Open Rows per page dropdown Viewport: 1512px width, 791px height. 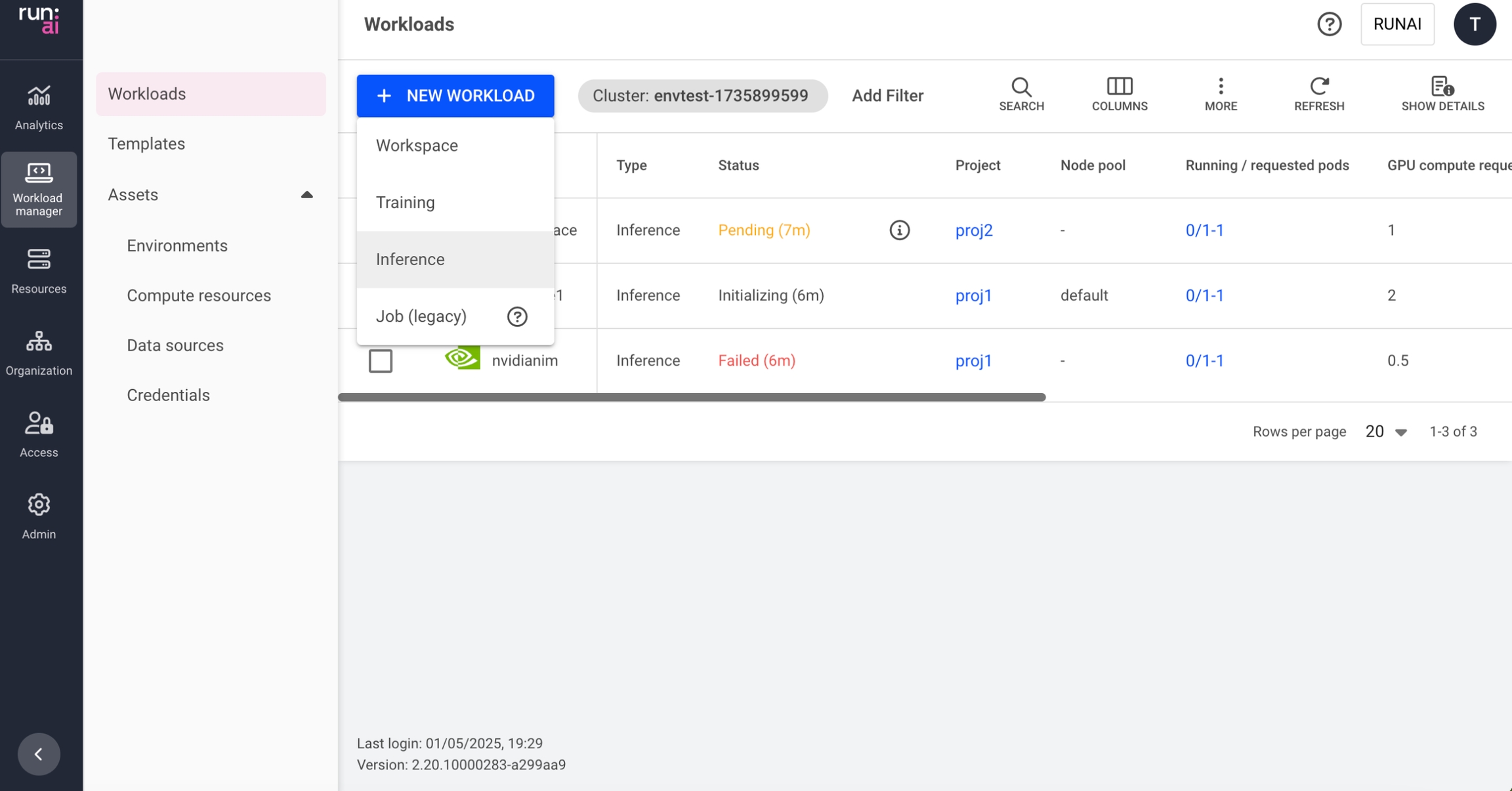(1386, 432)
